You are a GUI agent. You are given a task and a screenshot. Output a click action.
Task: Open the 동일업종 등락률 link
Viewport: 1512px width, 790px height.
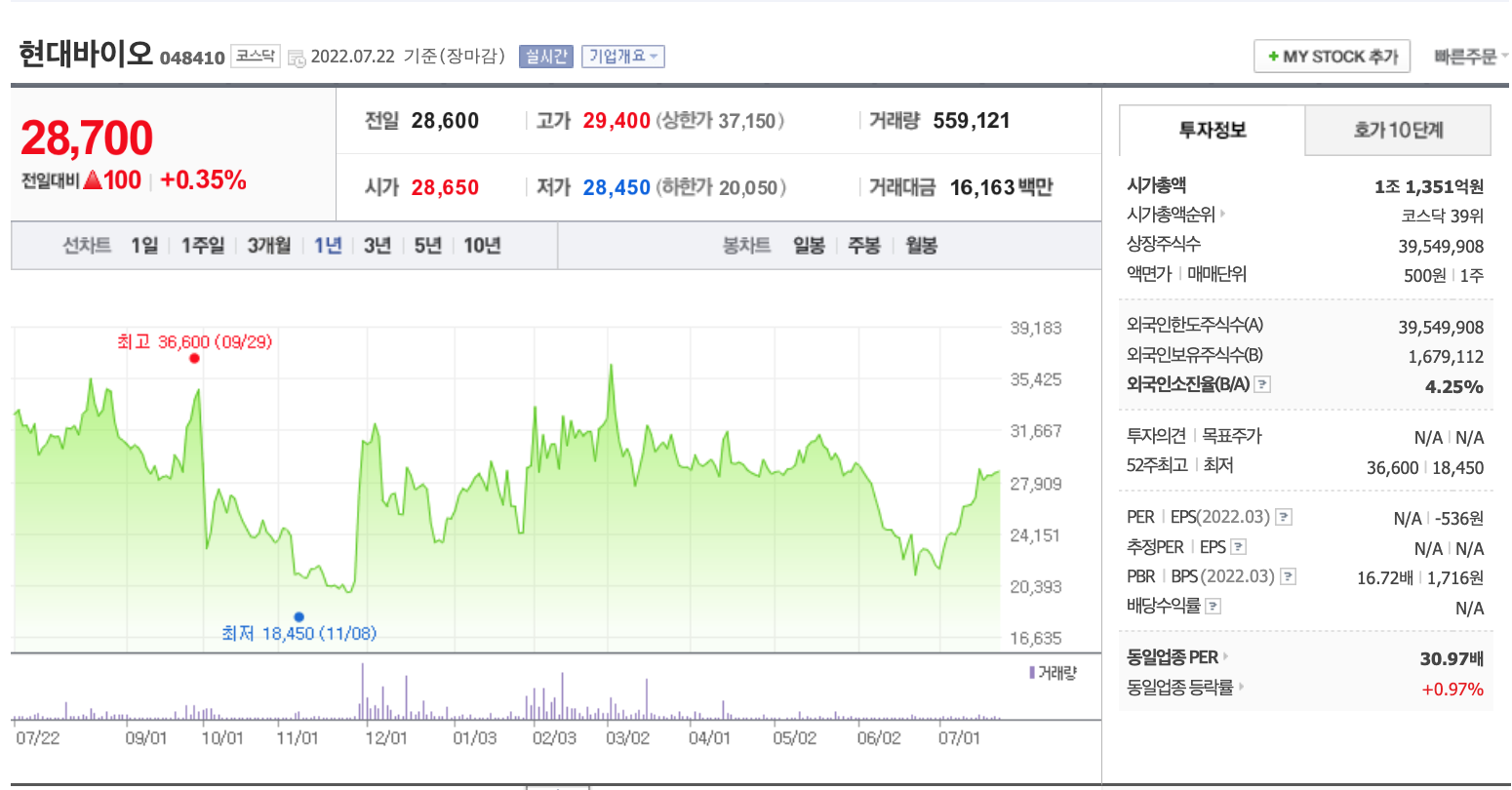click(1185, 688)
